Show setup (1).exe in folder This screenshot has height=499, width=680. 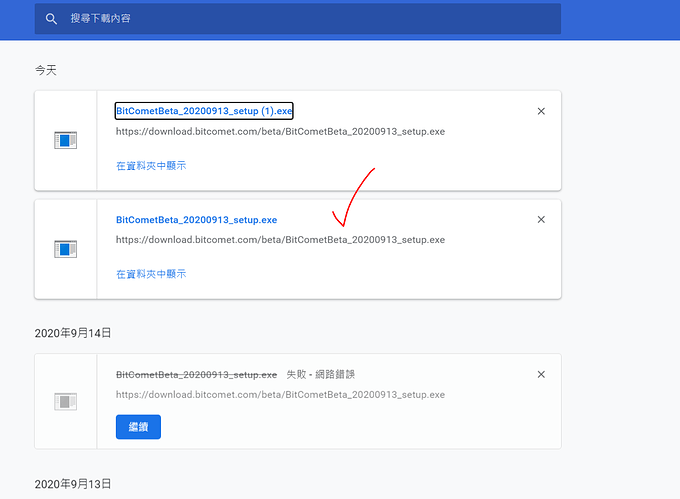(151, 166)
